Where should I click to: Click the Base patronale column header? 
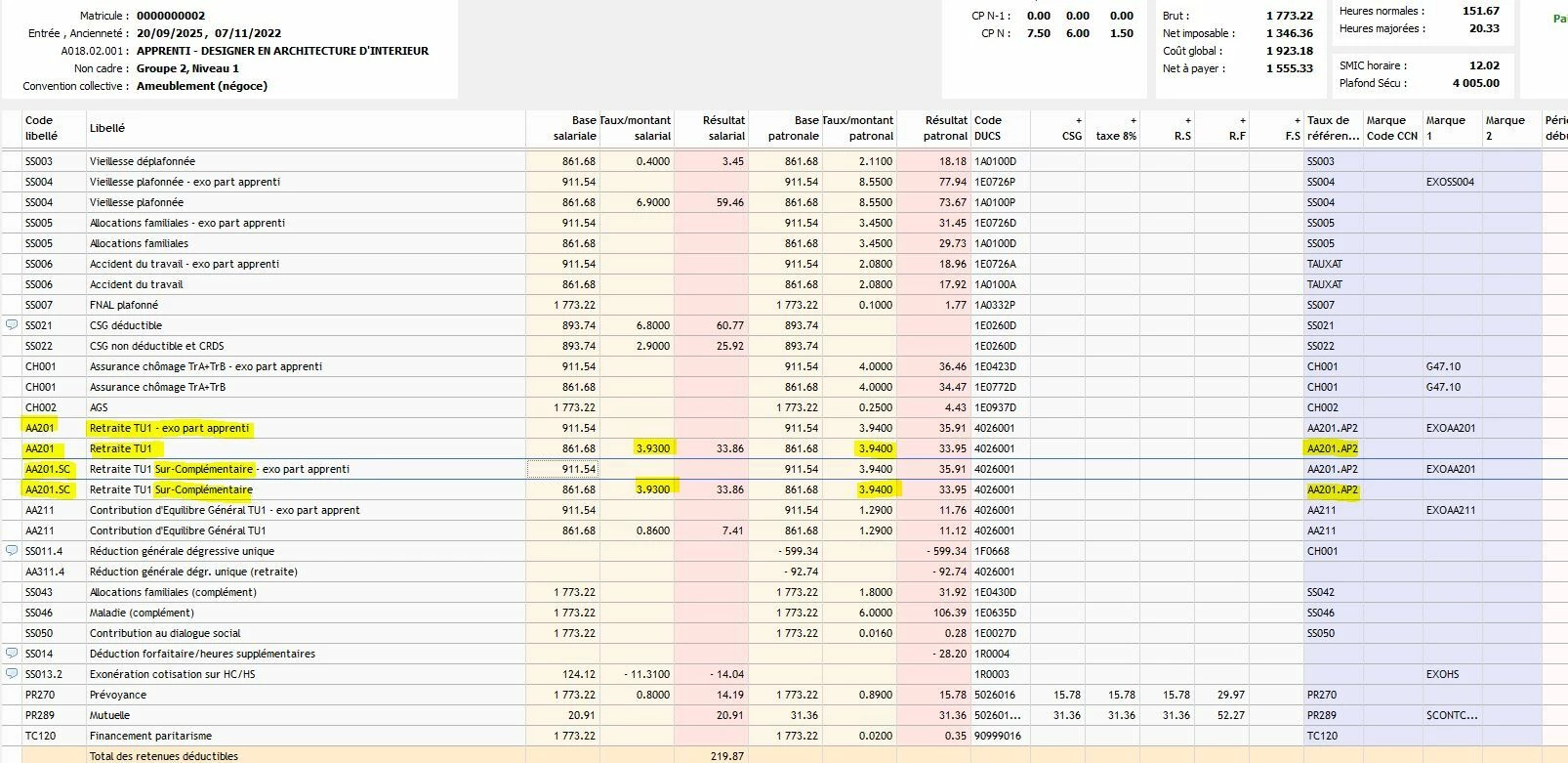[785, 128]
